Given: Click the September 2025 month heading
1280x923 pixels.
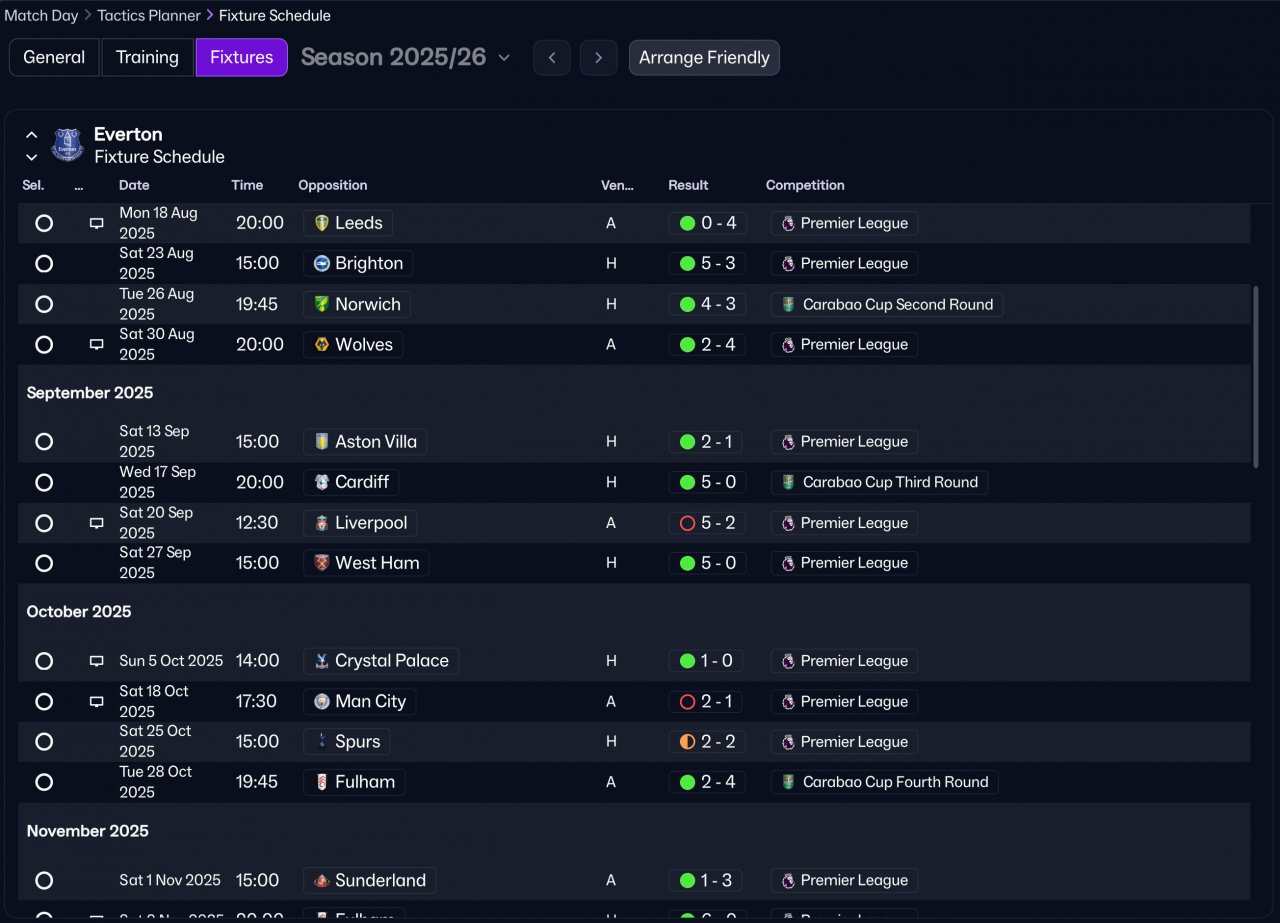Looking at the screenshot, I should (90, 393).
